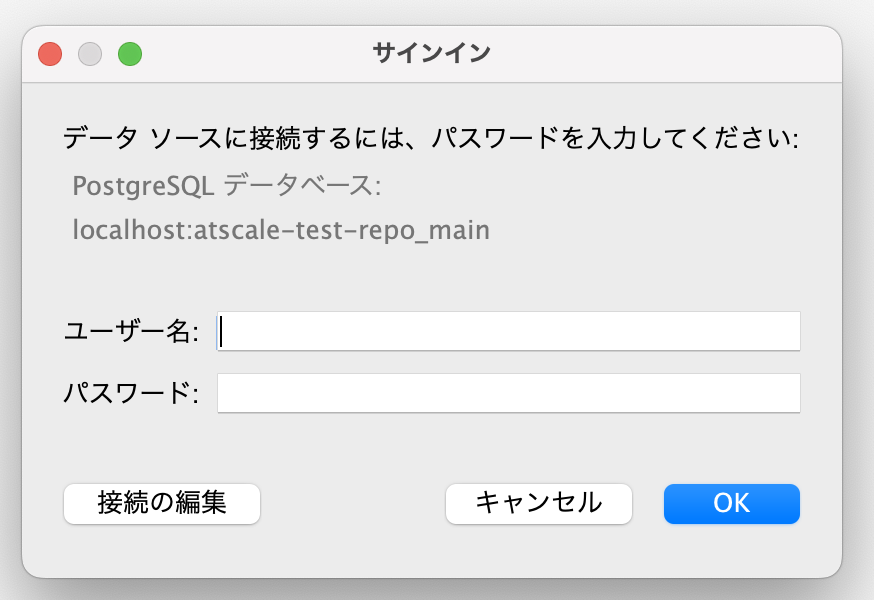Click the サインイン title text
The width and height of the screenshot is (874, 600).
(x=431, y=53)
